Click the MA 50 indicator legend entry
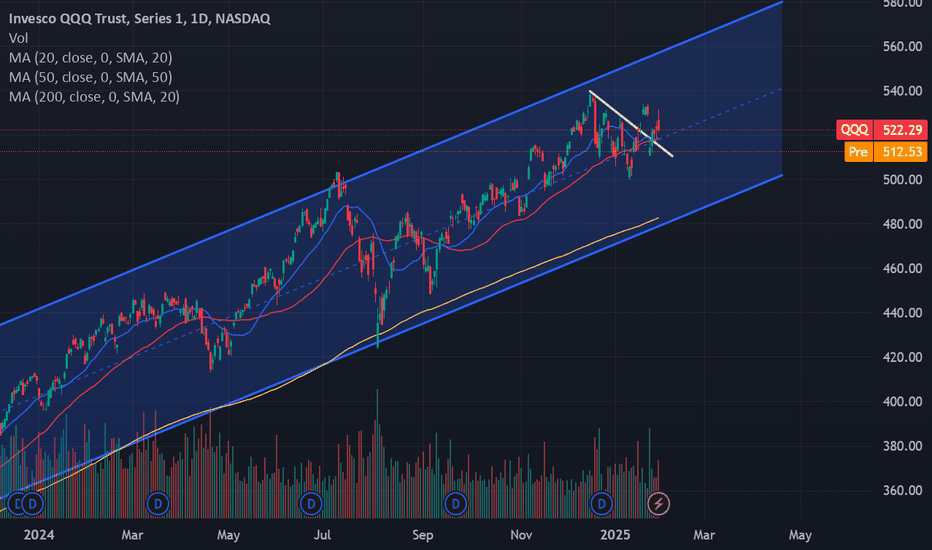This screenshot has height=550, width=932. point(90,77)
